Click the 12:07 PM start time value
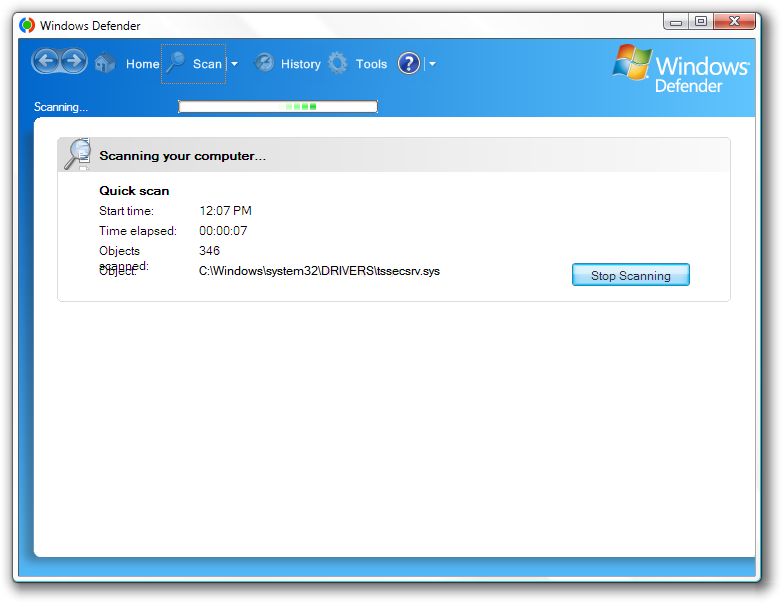The width and height of the screenshot is (782, 604). point(225,211)
